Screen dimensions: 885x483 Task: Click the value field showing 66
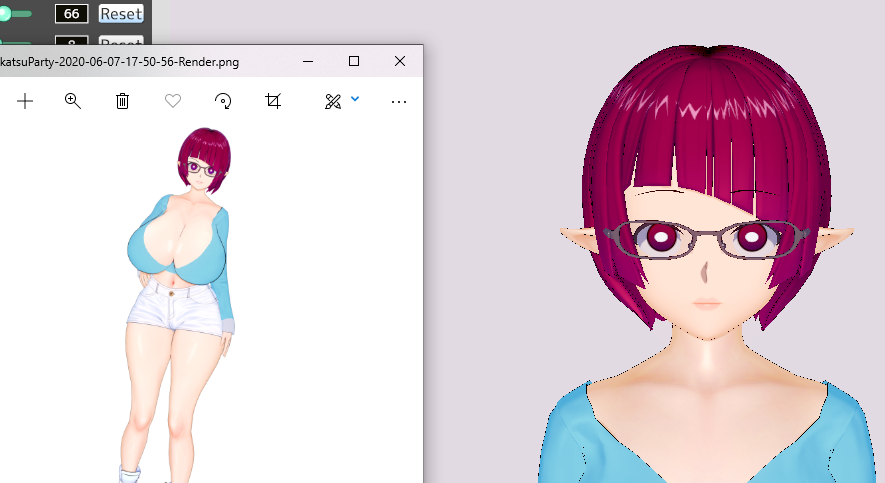[x=72, y=14]
